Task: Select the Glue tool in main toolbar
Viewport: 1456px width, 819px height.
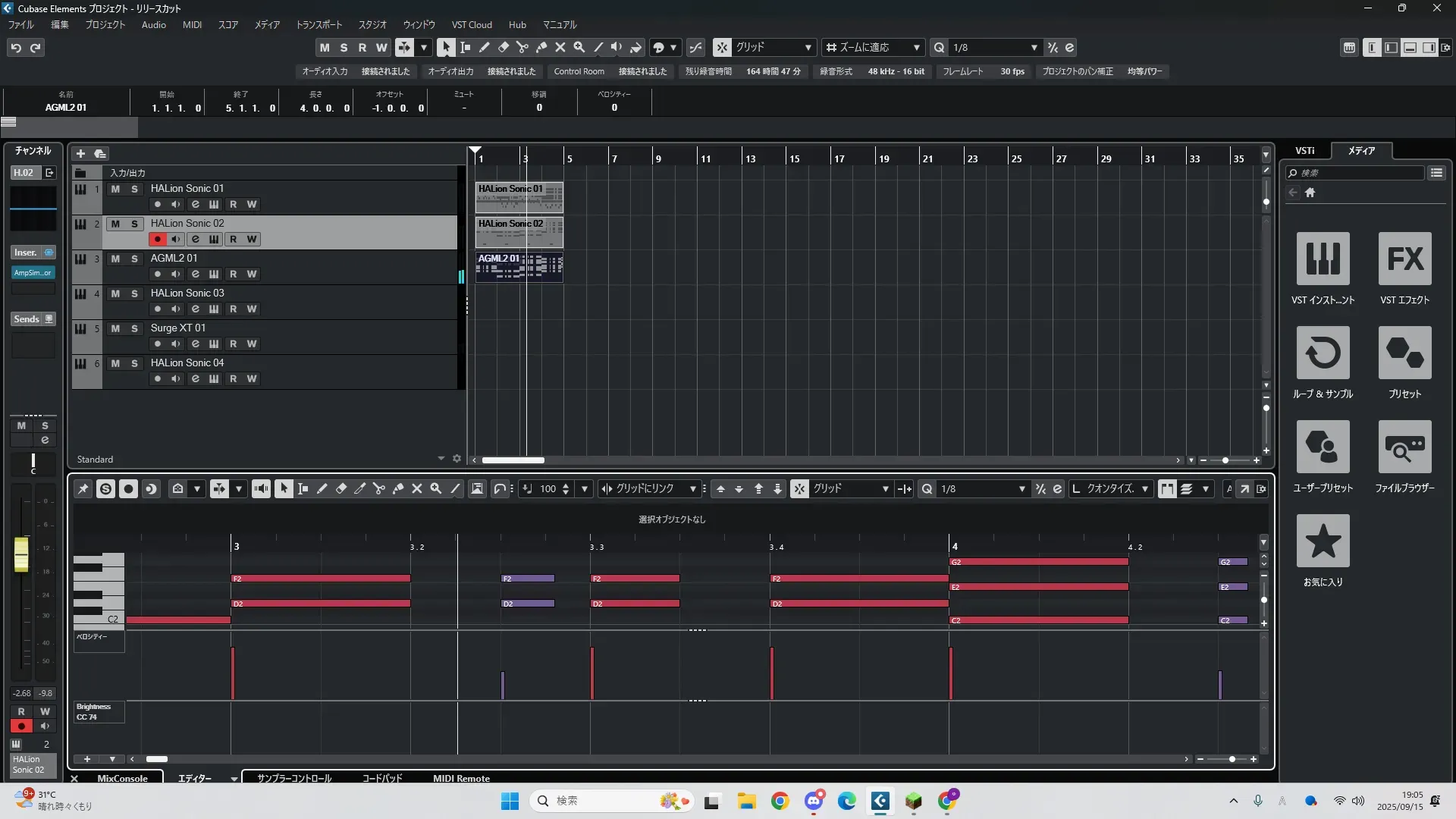Action: pos(541,48)
